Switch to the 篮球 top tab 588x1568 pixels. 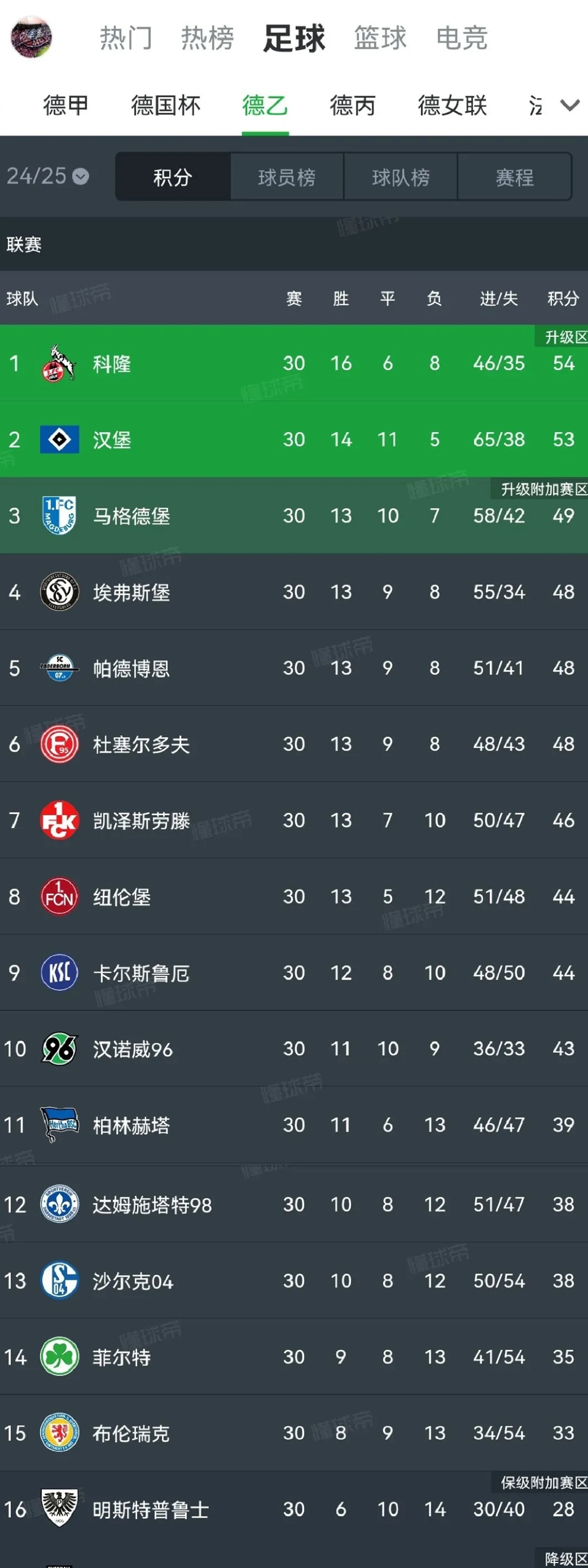point(380,38)
